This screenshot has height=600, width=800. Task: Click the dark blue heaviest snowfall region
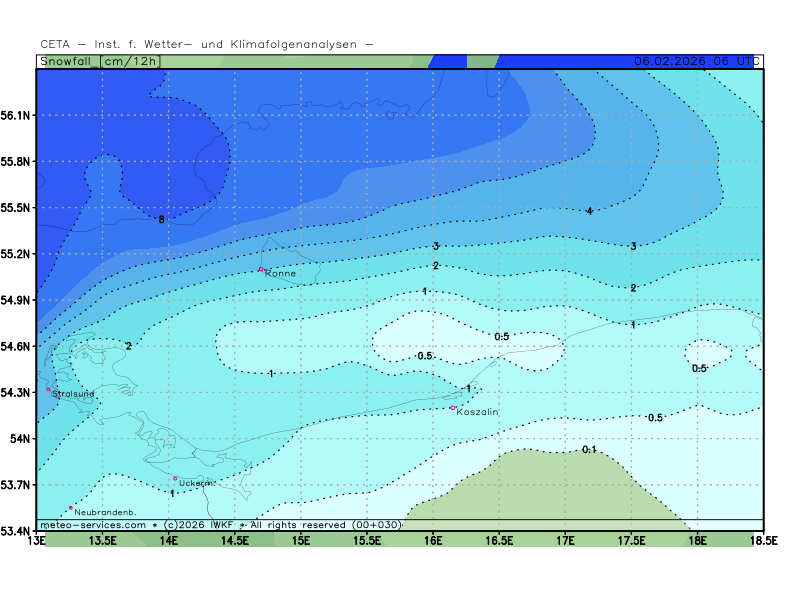[x=130, y=120]
